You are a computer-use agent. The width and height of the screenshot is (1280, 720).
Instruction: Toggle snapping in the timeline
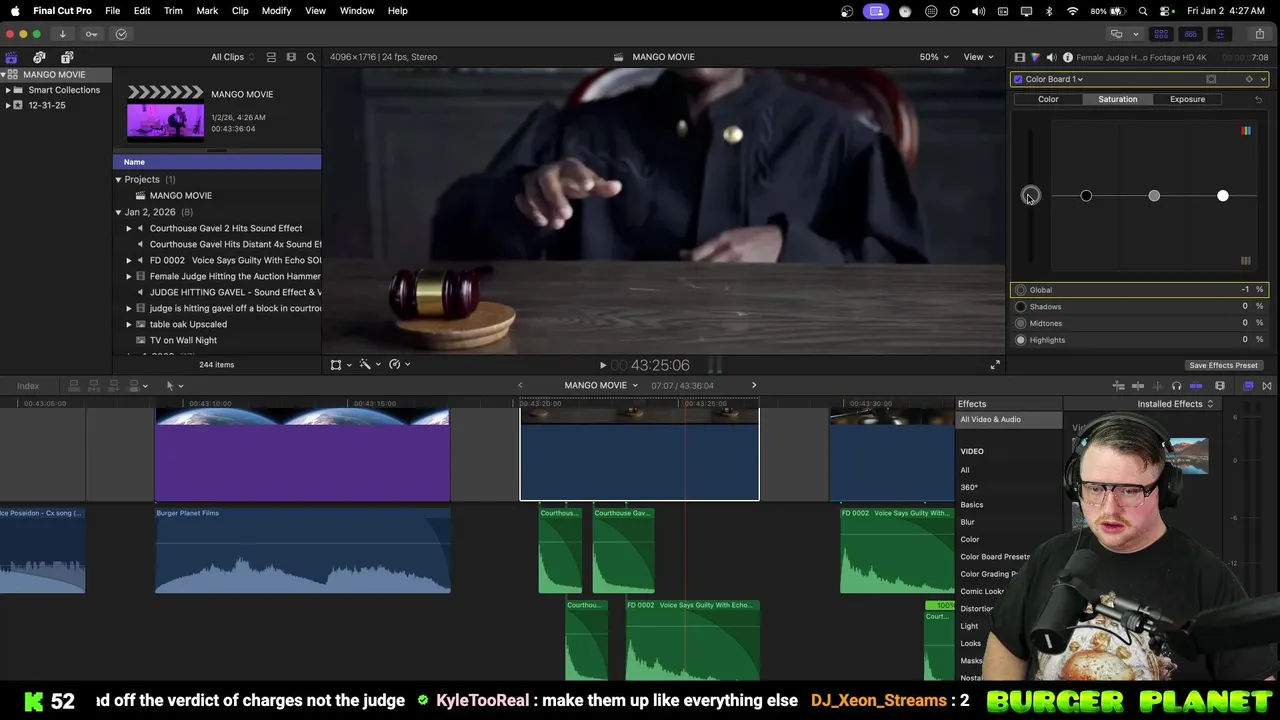click(x=1196, y=386)
